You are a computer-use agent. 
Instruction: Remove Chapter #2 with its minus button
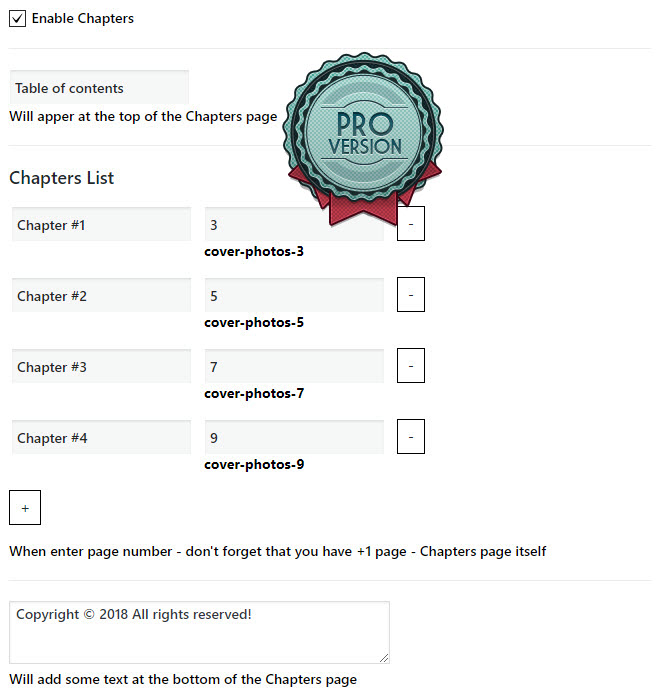coord(411,295)
